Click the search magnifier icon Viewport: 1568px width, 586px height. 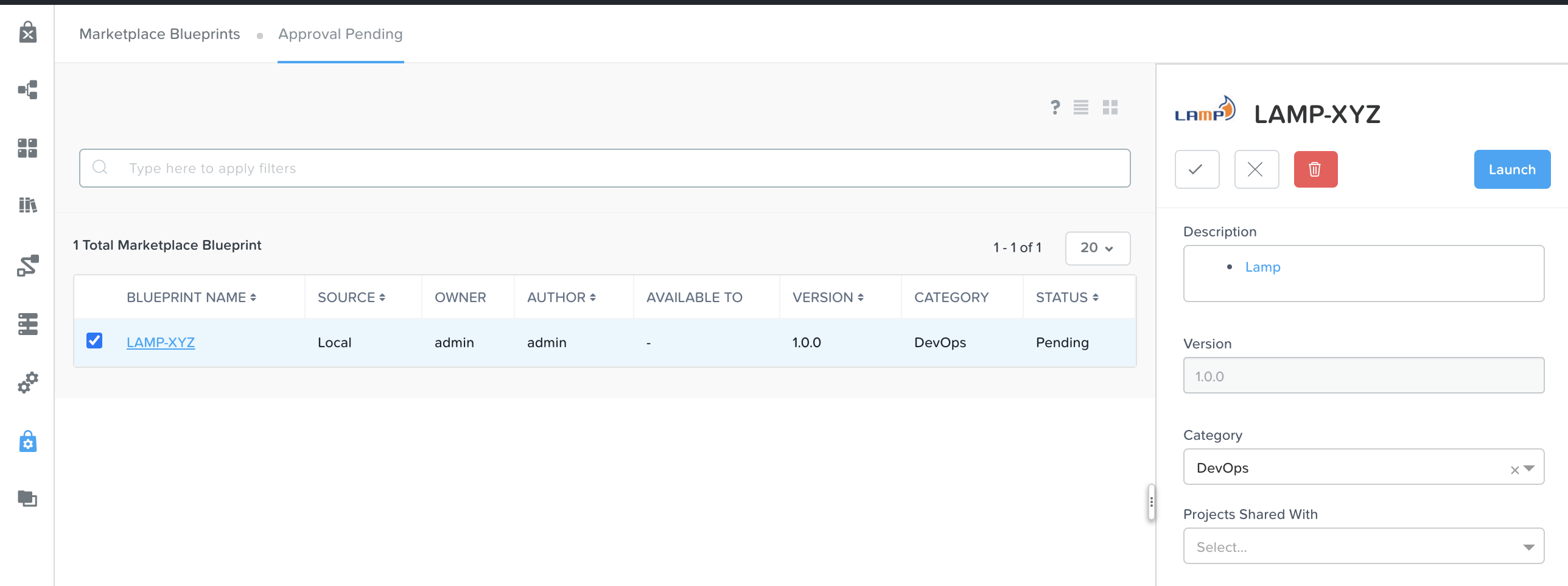coord(100,167)
